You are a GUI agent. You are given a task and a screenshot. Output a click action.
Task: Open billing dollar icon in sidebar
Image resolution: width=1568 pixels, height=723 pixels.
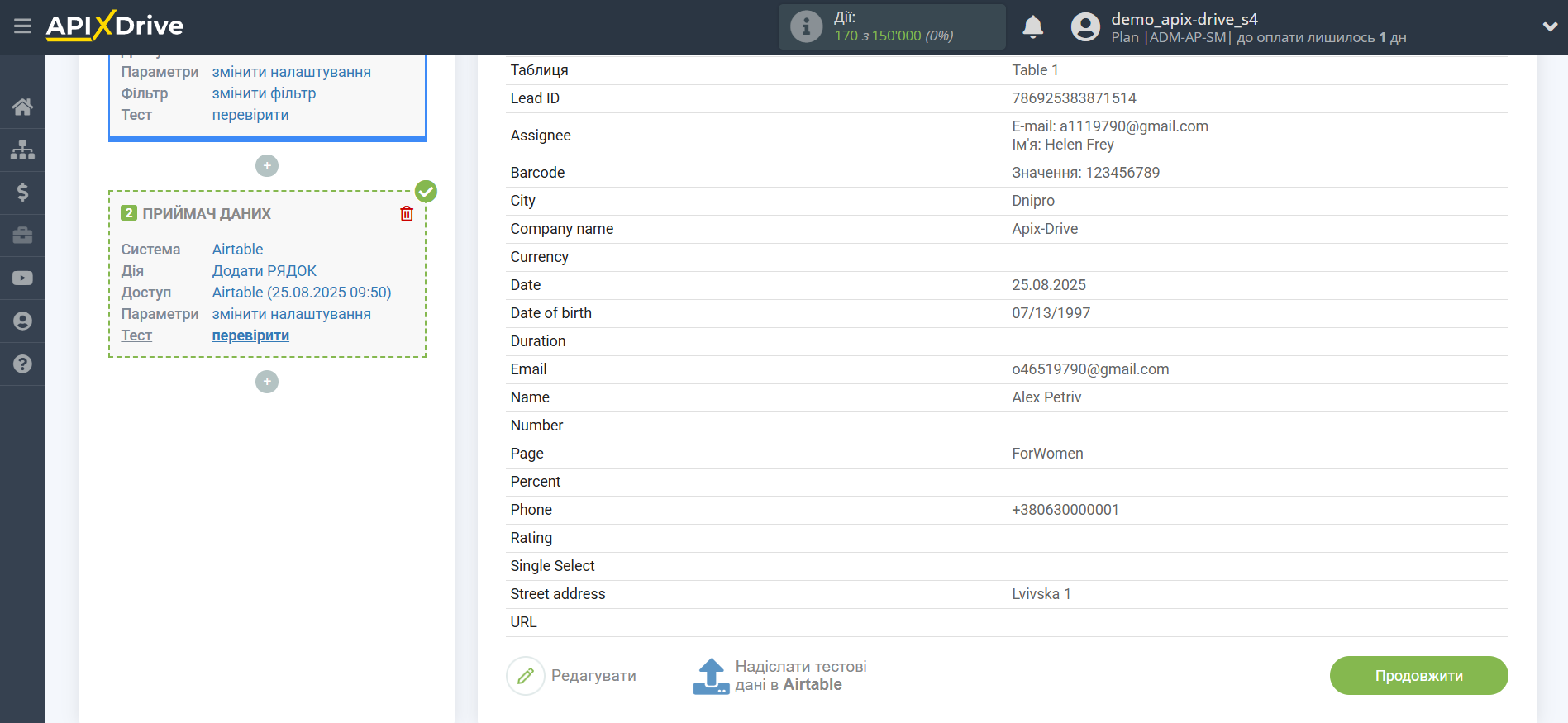tap(22, 193)
